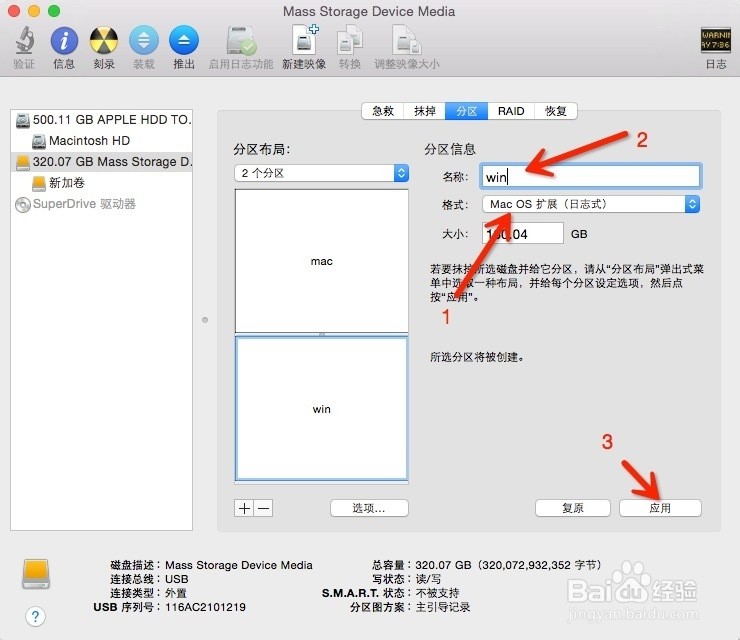Click the New Image (新建映像) icon

click(304, 41)
